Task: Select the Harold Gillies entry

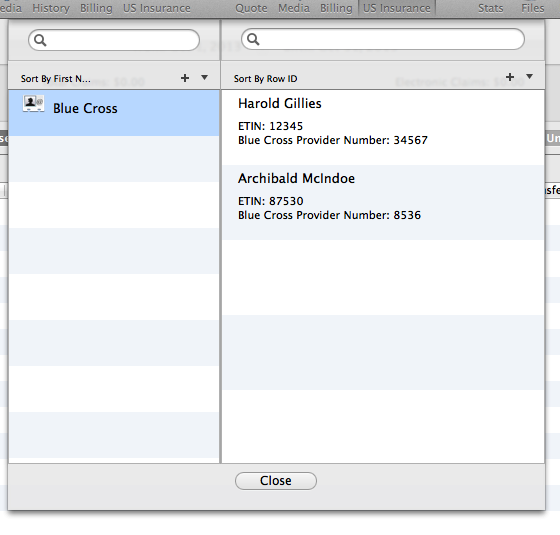Action: (383, 128)
